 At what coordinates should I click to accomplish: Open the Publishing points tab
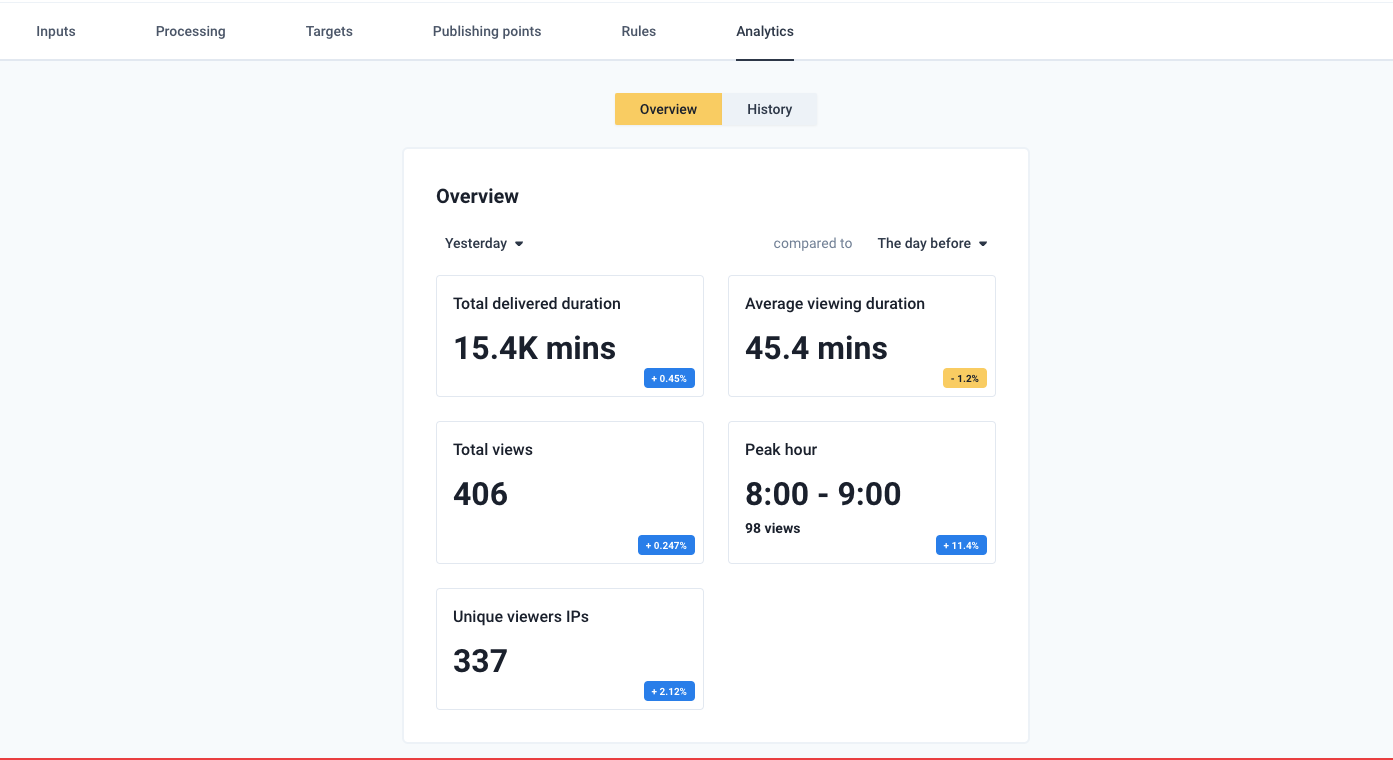tap(487, 31)
